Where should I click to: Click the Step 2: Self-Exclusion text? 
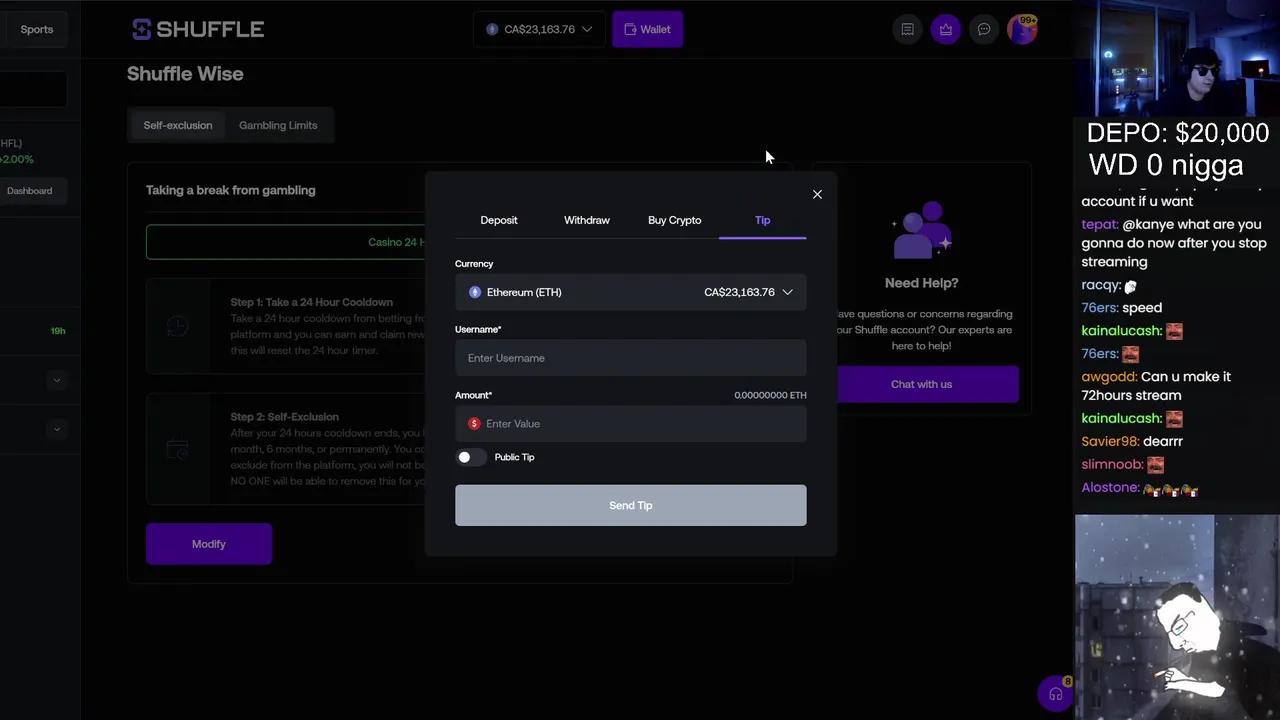click(x=285, y=417)
